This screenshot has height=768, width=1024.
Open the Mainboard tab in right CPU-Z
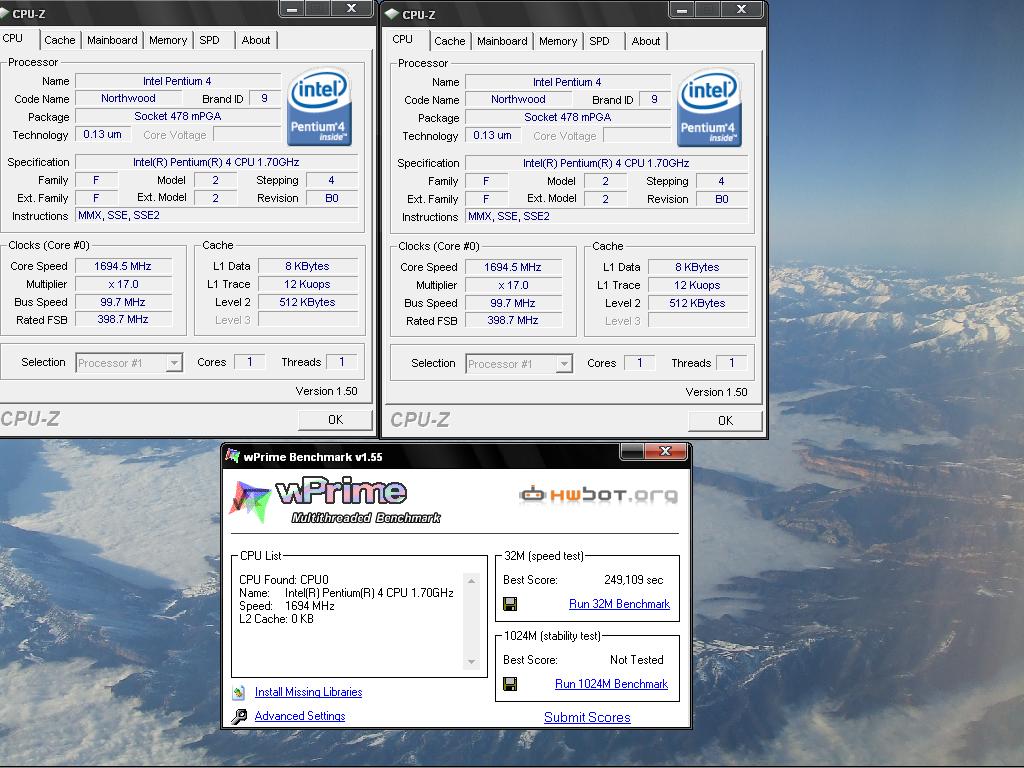(x=502, y=41)
